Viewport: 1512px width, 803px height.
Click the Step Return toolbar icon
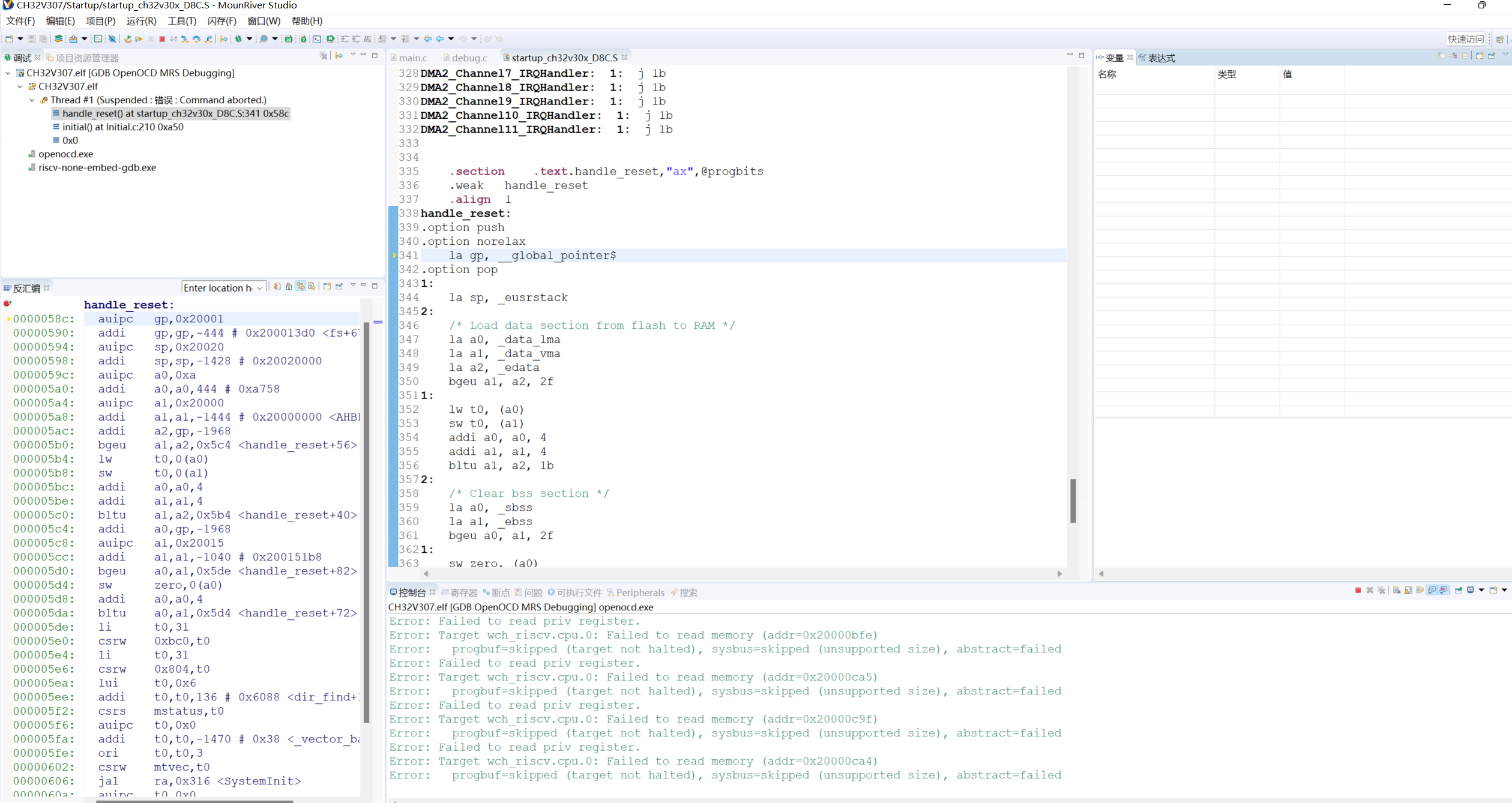[208, 39]
